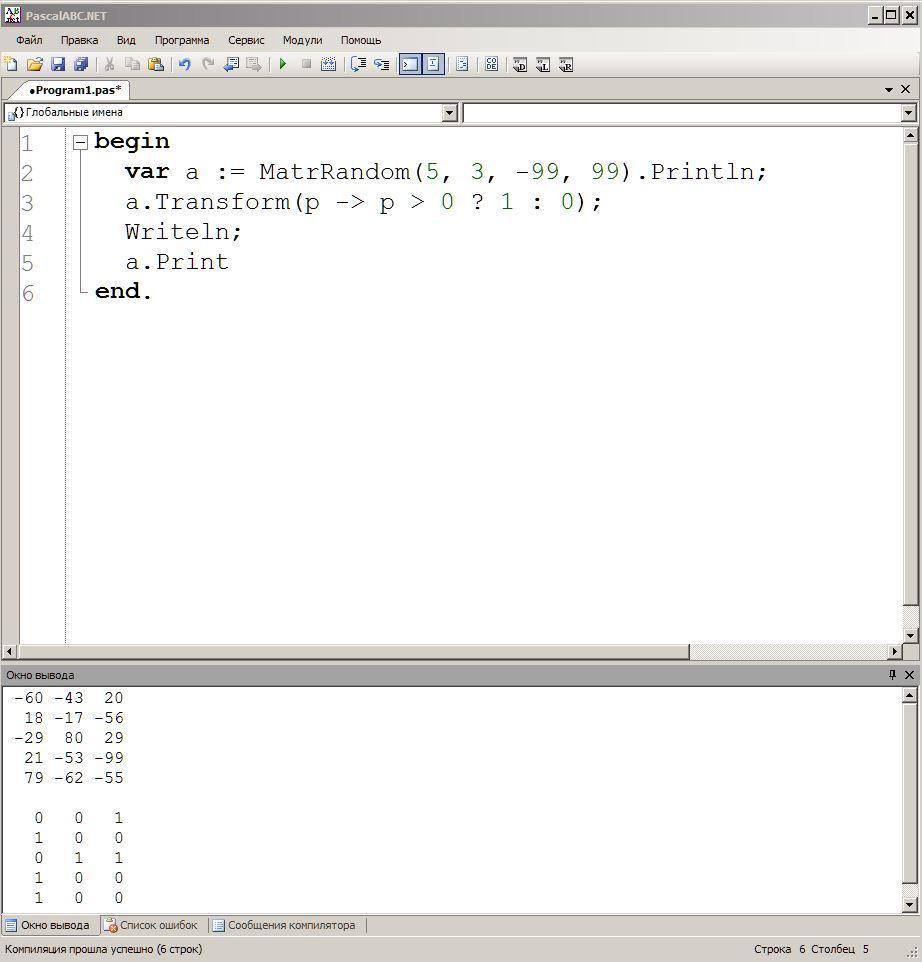
Task: Click the Writeln statement
Action: (183, 232)
